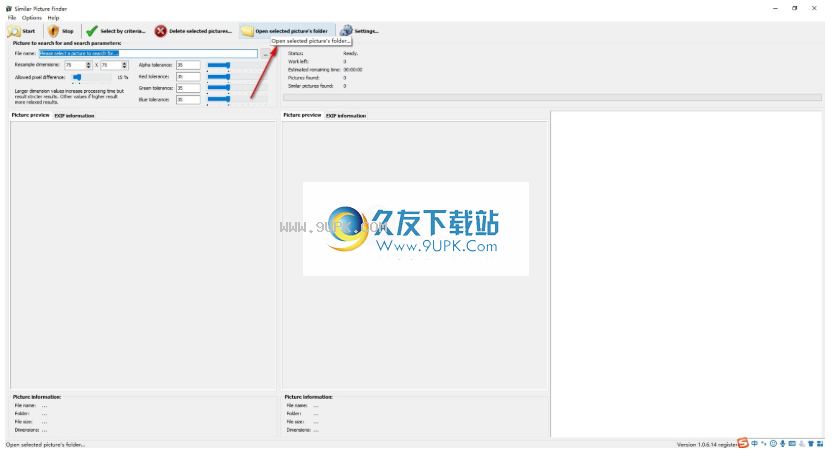
Task: Open the soft keyboard tray icon
Action: click(x=792, y=444)
